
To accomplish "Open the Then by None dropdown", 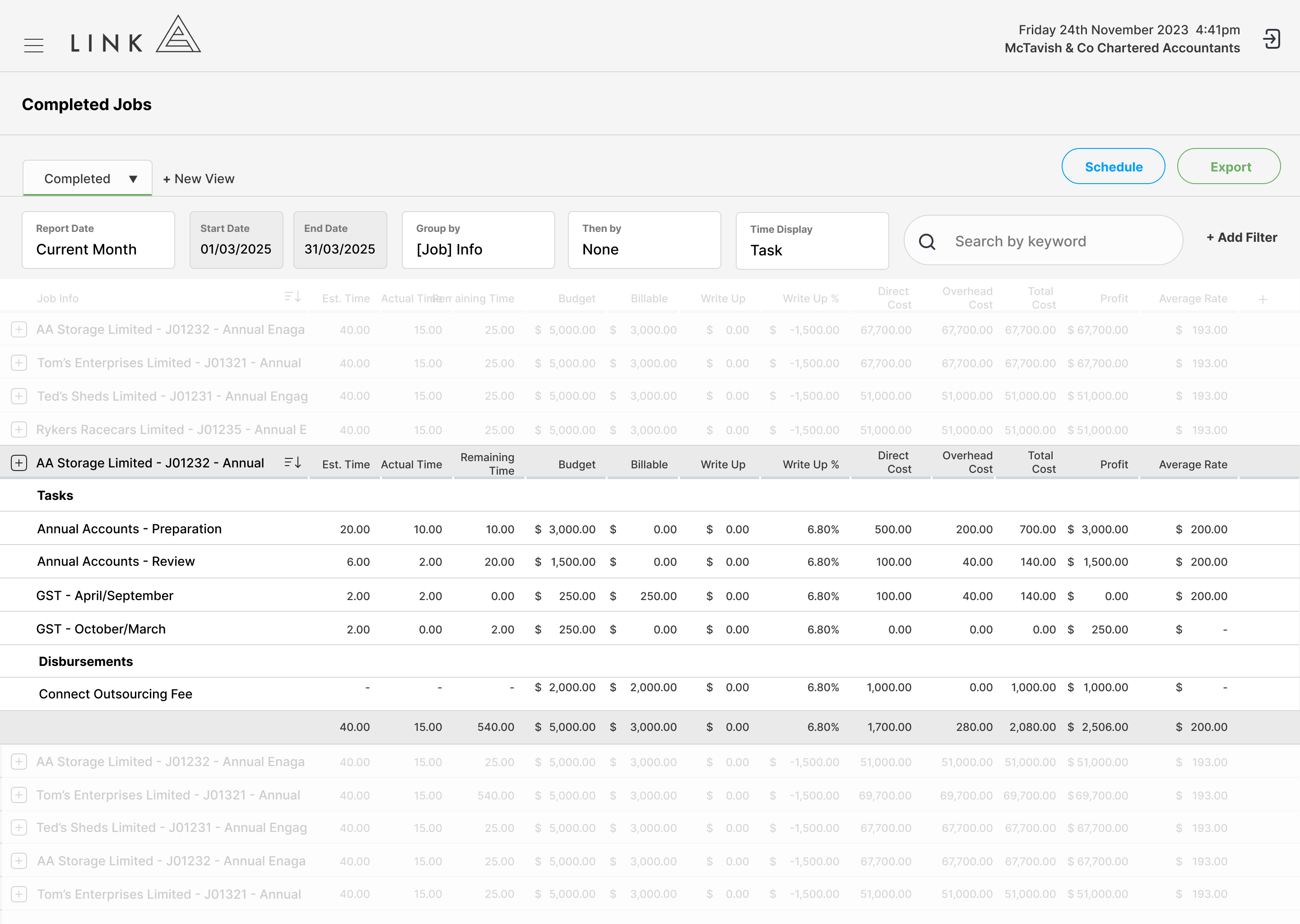I will (644, 240).
